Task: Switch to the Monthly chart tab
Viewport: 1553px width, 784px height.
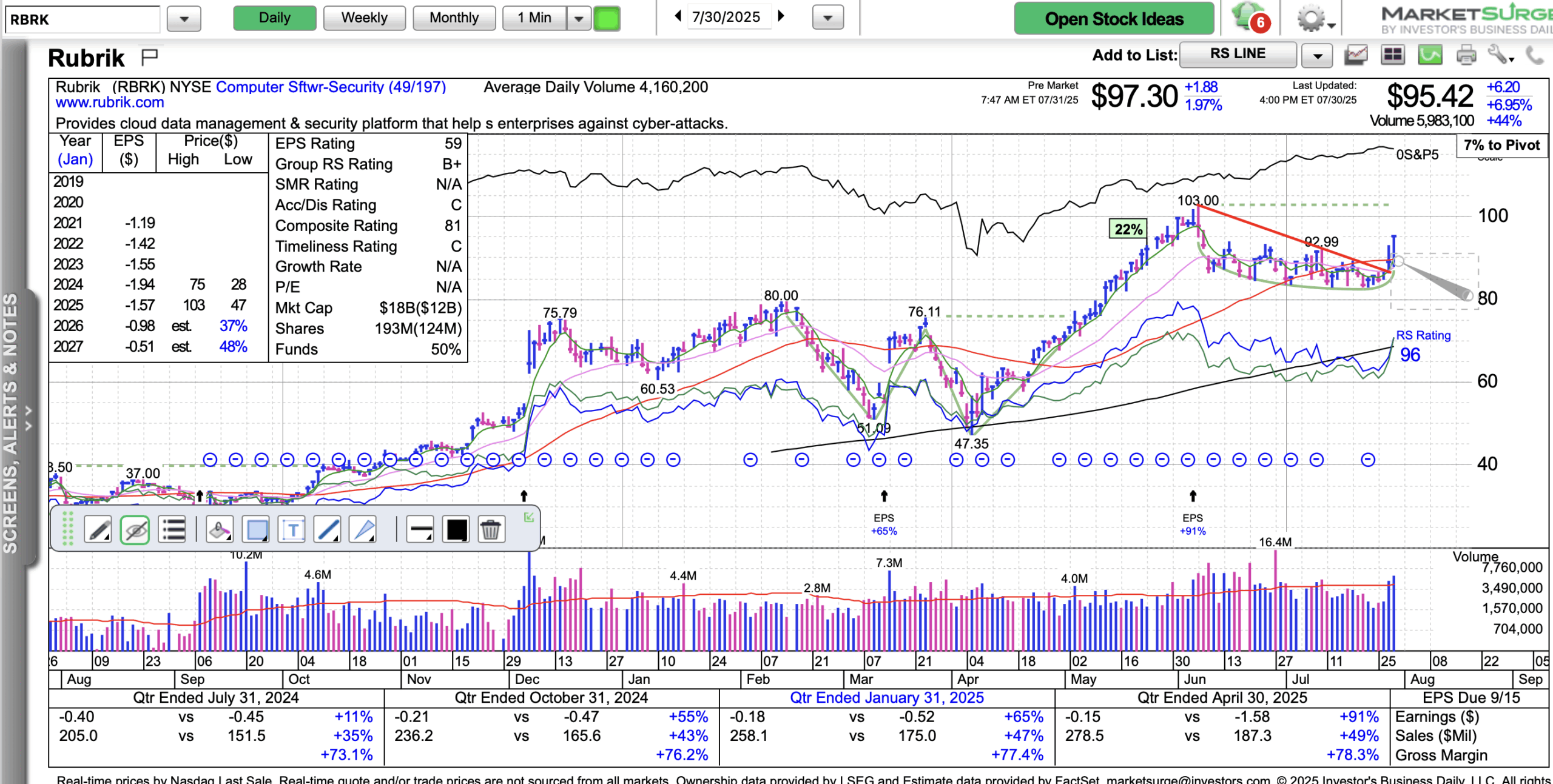Action: [x=454, y=18]
